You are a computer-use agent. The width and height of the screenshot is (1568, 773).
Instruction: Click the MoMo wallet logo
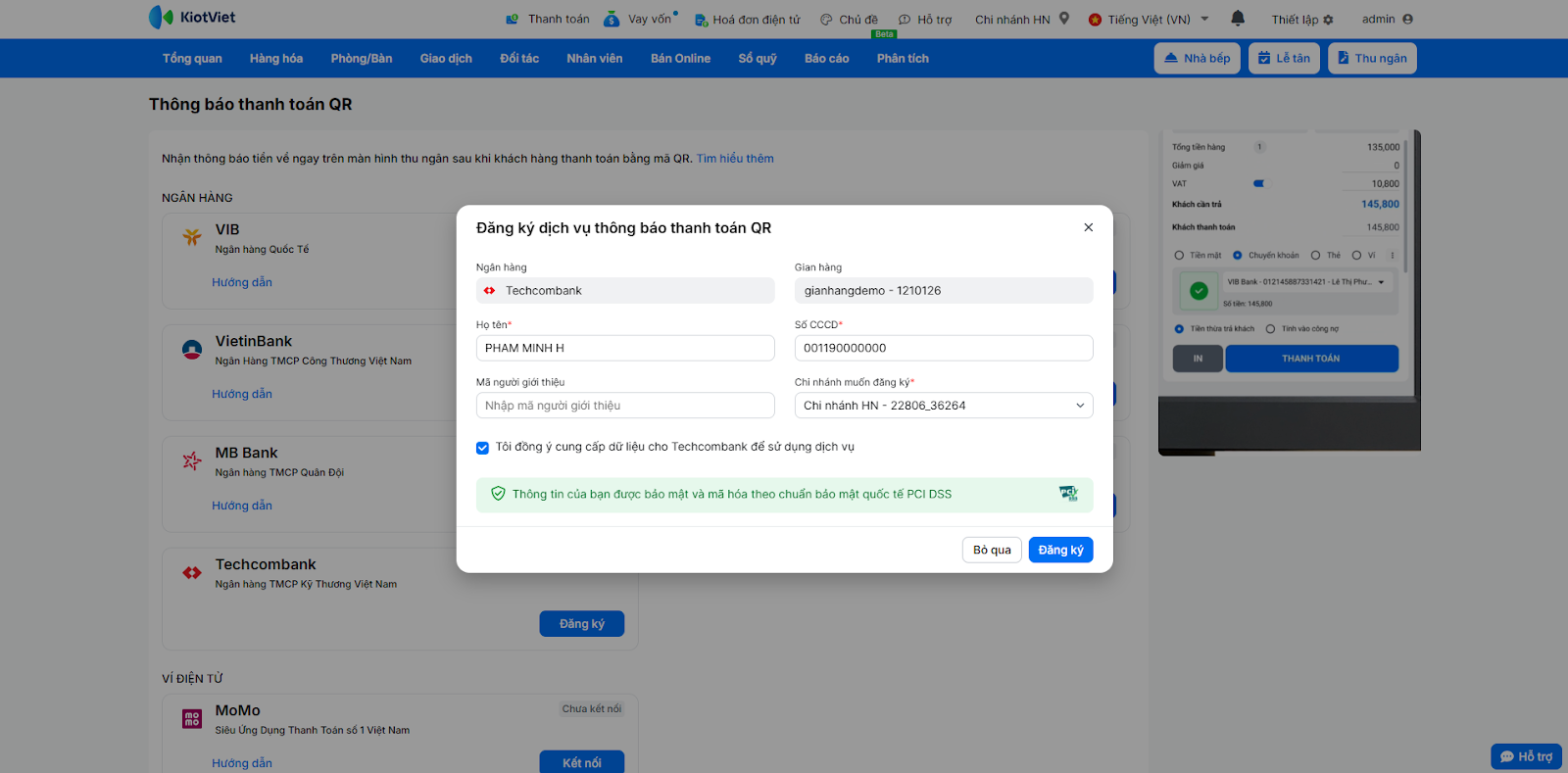[x=192, y=719]
